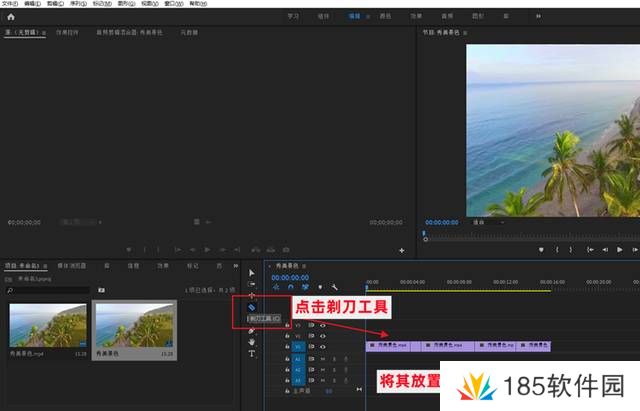Select the Selection arrow tool

coord(252,272)
